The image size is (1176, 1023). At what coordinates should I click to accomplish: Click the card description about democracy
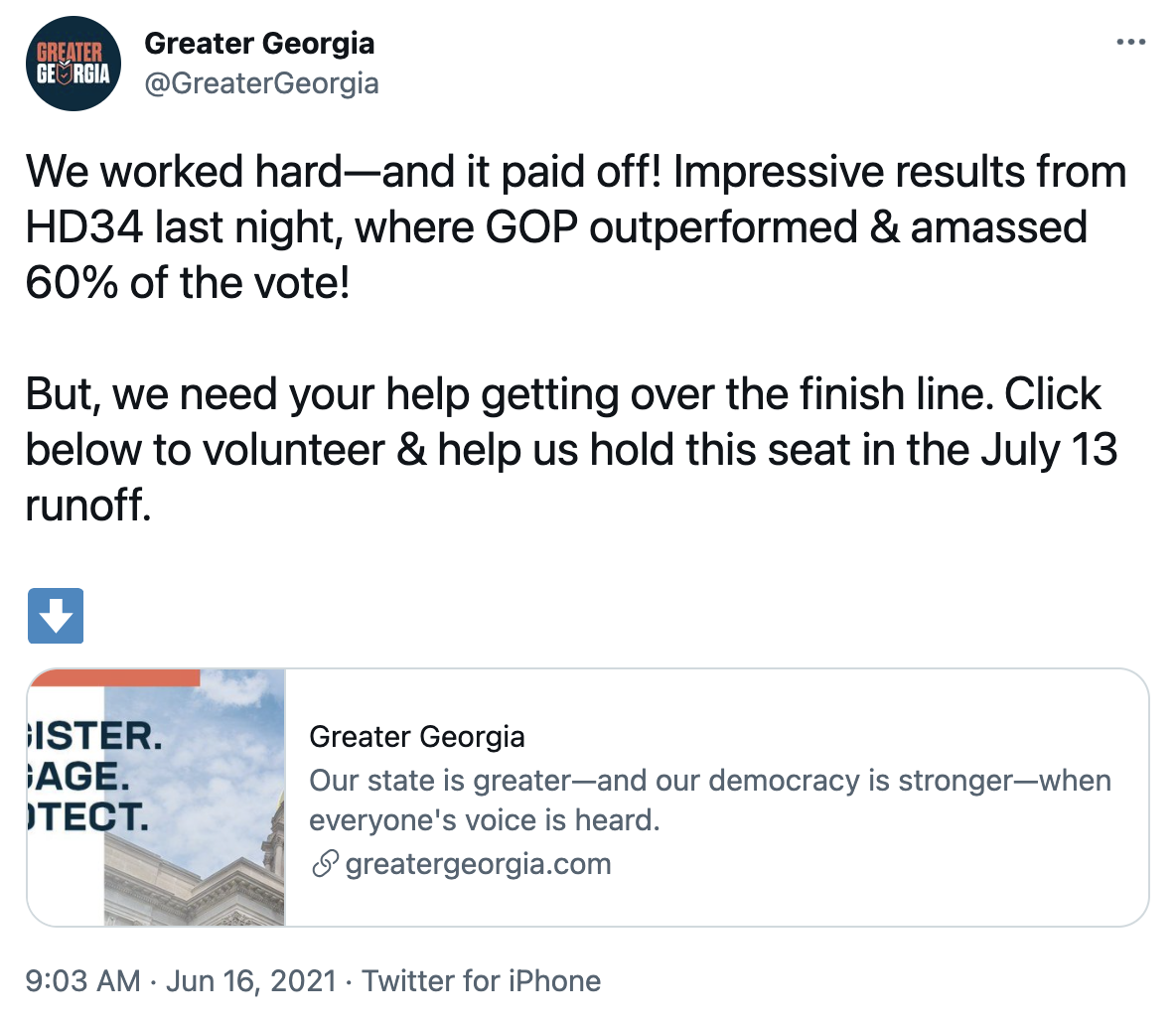point(709,800)
